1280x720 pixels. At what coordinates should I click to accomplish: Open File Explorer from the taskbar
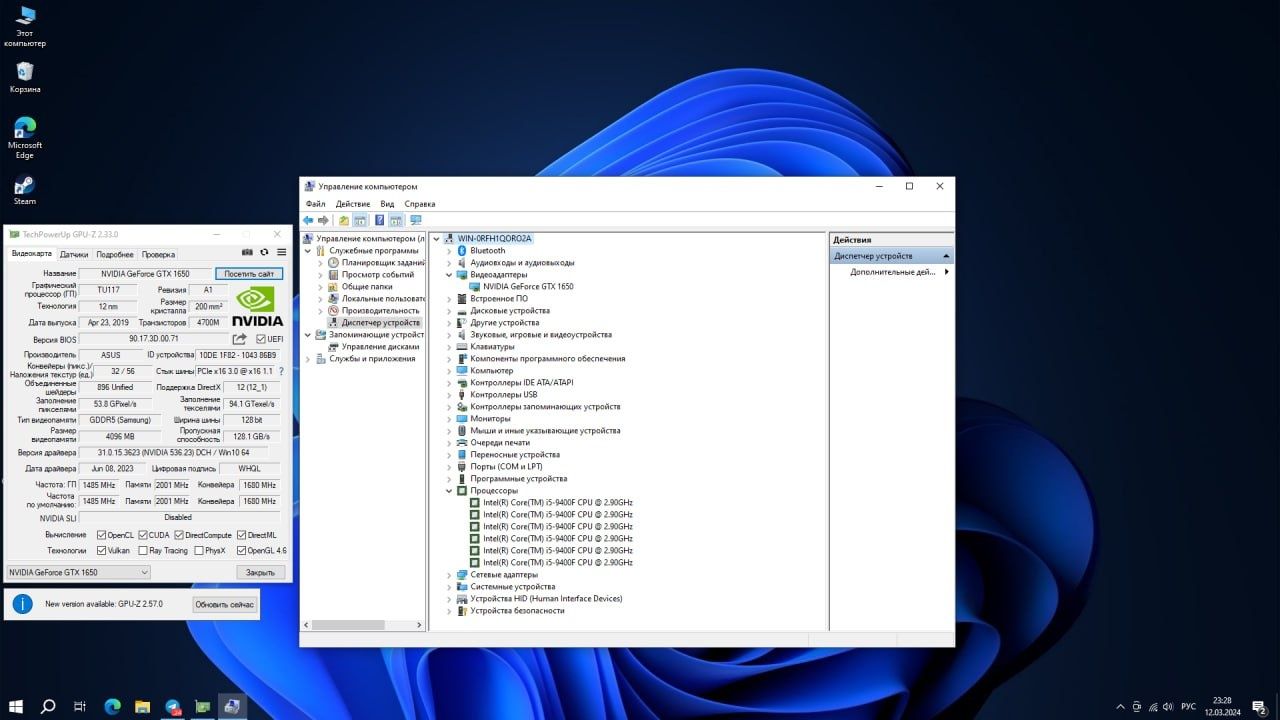142,707
